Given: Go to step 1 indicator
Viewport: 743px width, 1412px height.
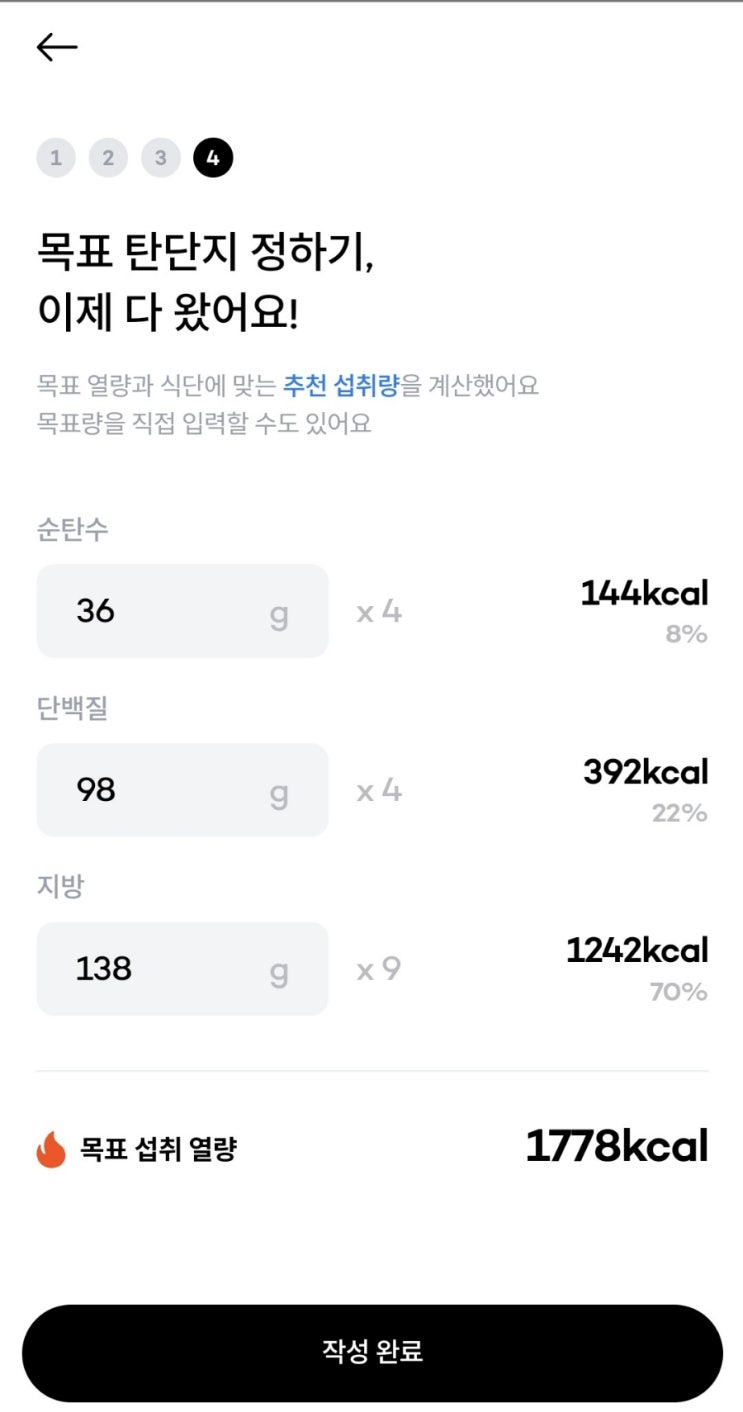Looking at the screenshot, I should (56, 158).
